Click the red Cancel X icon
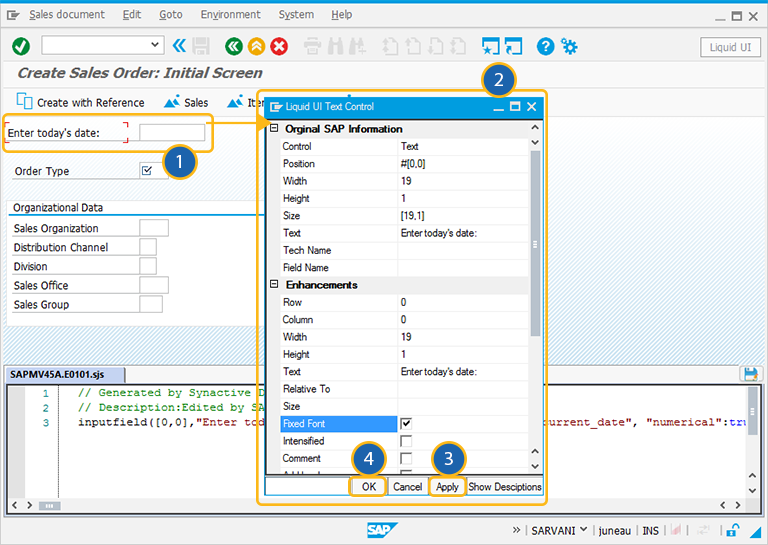Screen dimensions: 768x545 coord(279,47)
